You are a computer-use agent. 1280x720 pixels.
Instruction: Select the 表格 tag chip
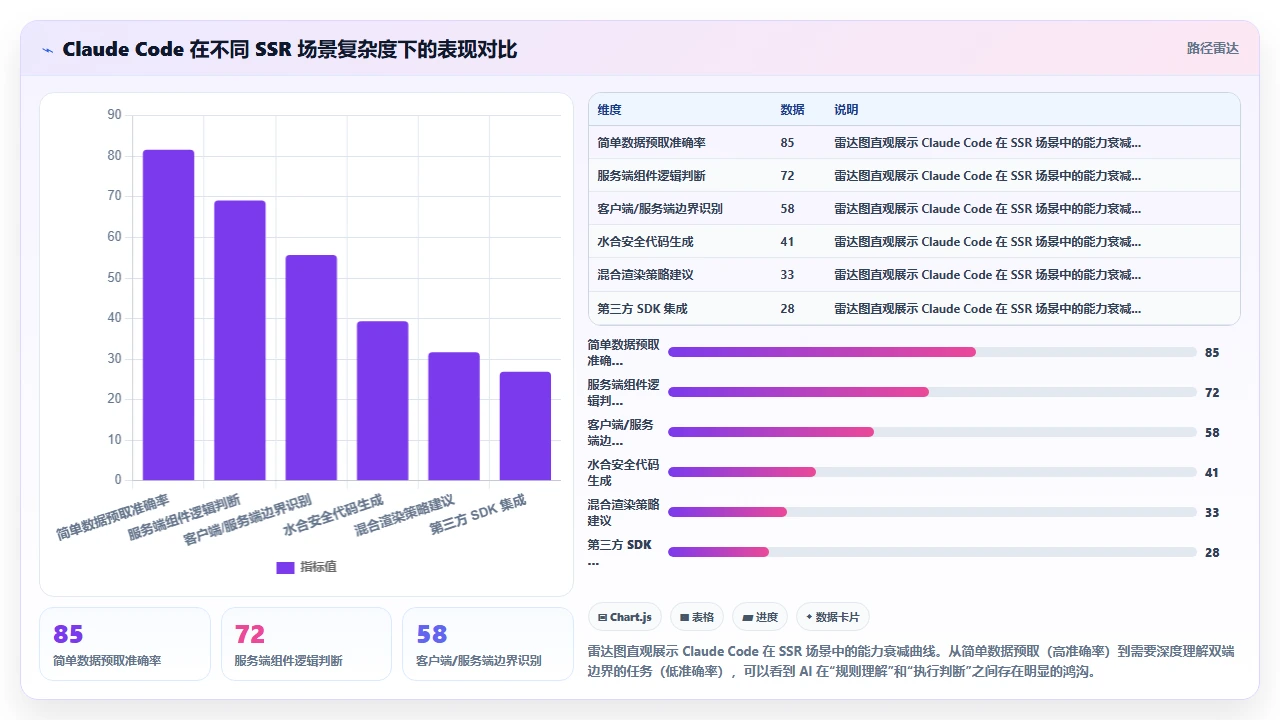coord(697,617)
